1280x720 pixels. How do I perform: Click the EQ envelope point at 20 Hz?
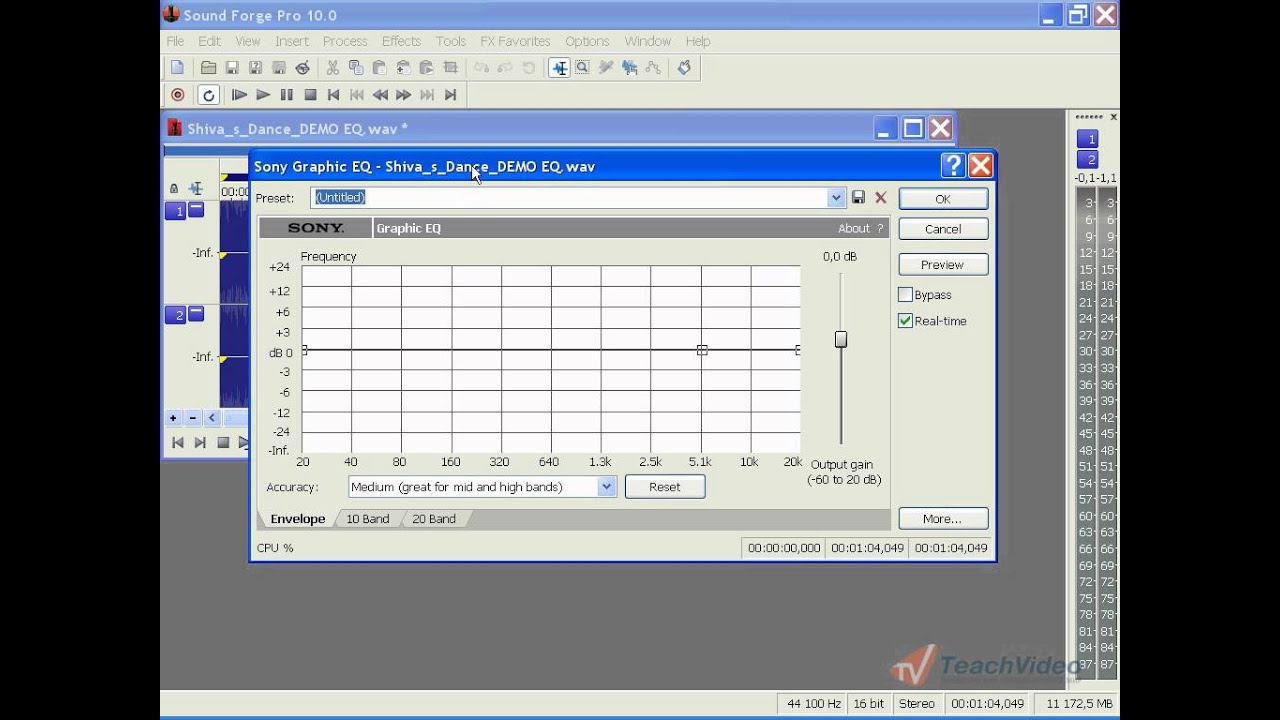click(x=304, y=350)
